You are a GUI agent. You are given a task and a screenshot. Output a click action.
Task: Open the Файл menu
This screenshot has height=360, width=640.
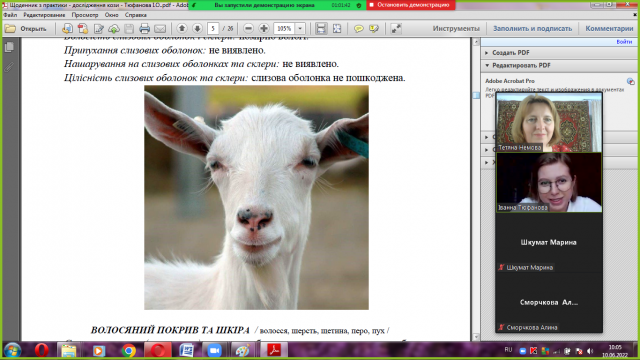point(10,15)
